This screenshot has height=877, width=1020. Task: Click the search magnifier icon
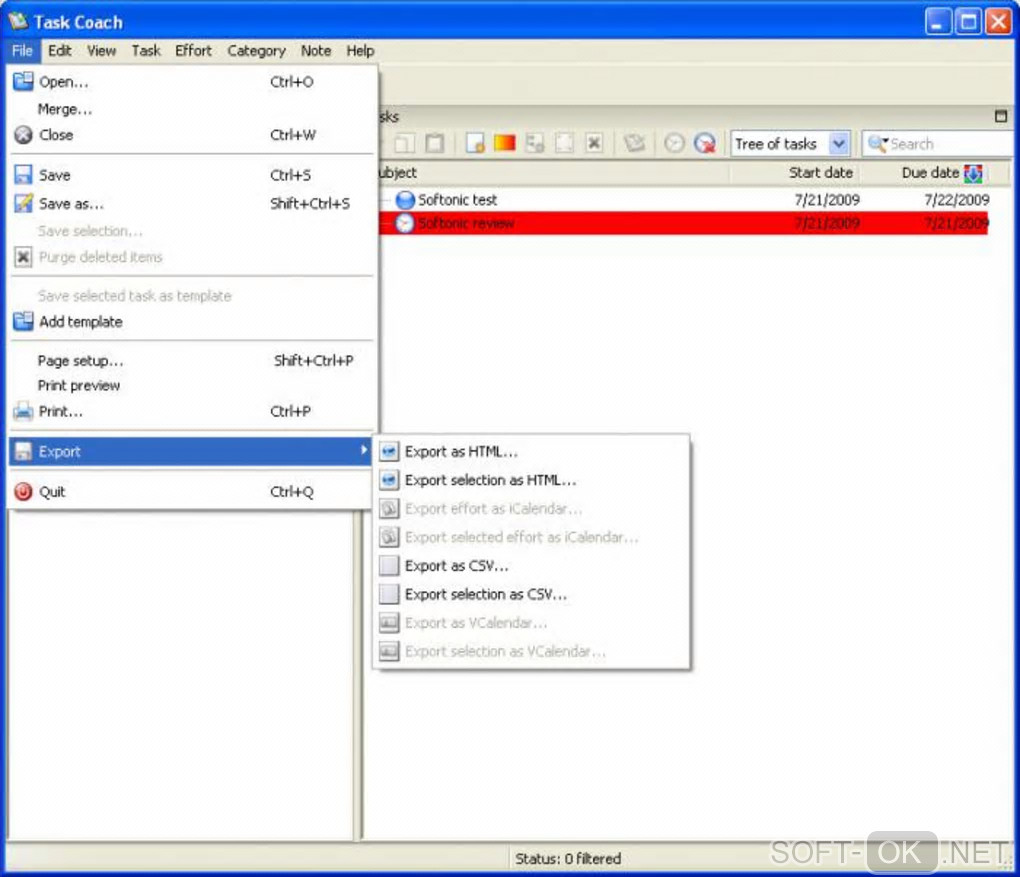tap(878, 144)
